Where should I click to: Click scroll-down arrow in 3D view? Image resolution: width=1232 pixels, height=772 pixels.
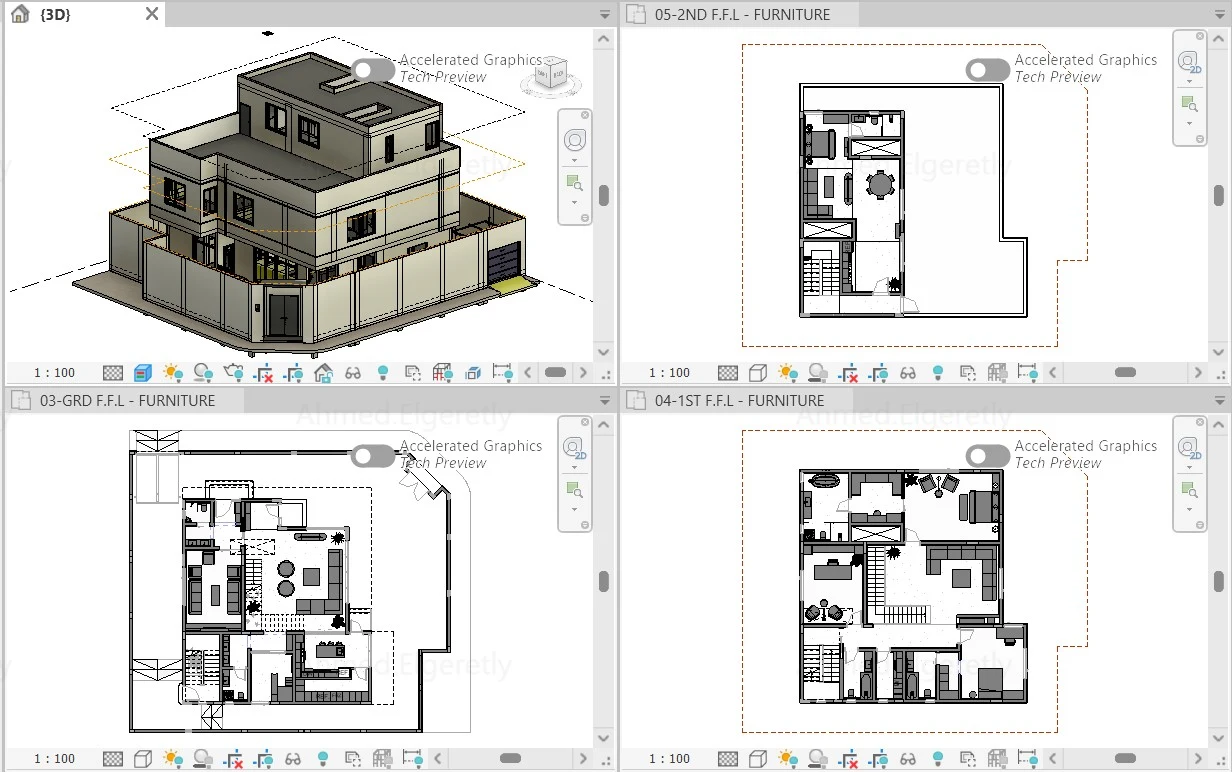(x=603, y=352)
